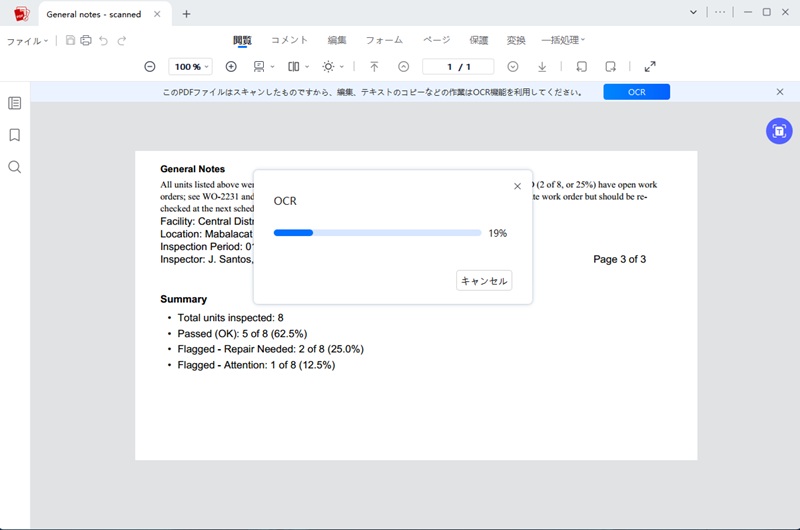Click the PDF app logo icon
The width and height of the screenshot is (800, 530).
click(x=21, y=14)
